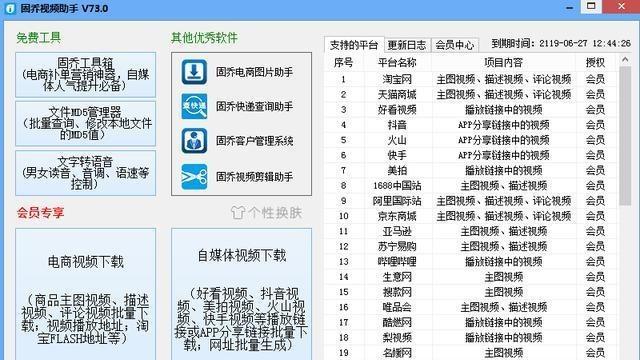This screenshot has height=360, width=640.
Task: Click 会员 cell in the 抖音 row
Action: 595,125
